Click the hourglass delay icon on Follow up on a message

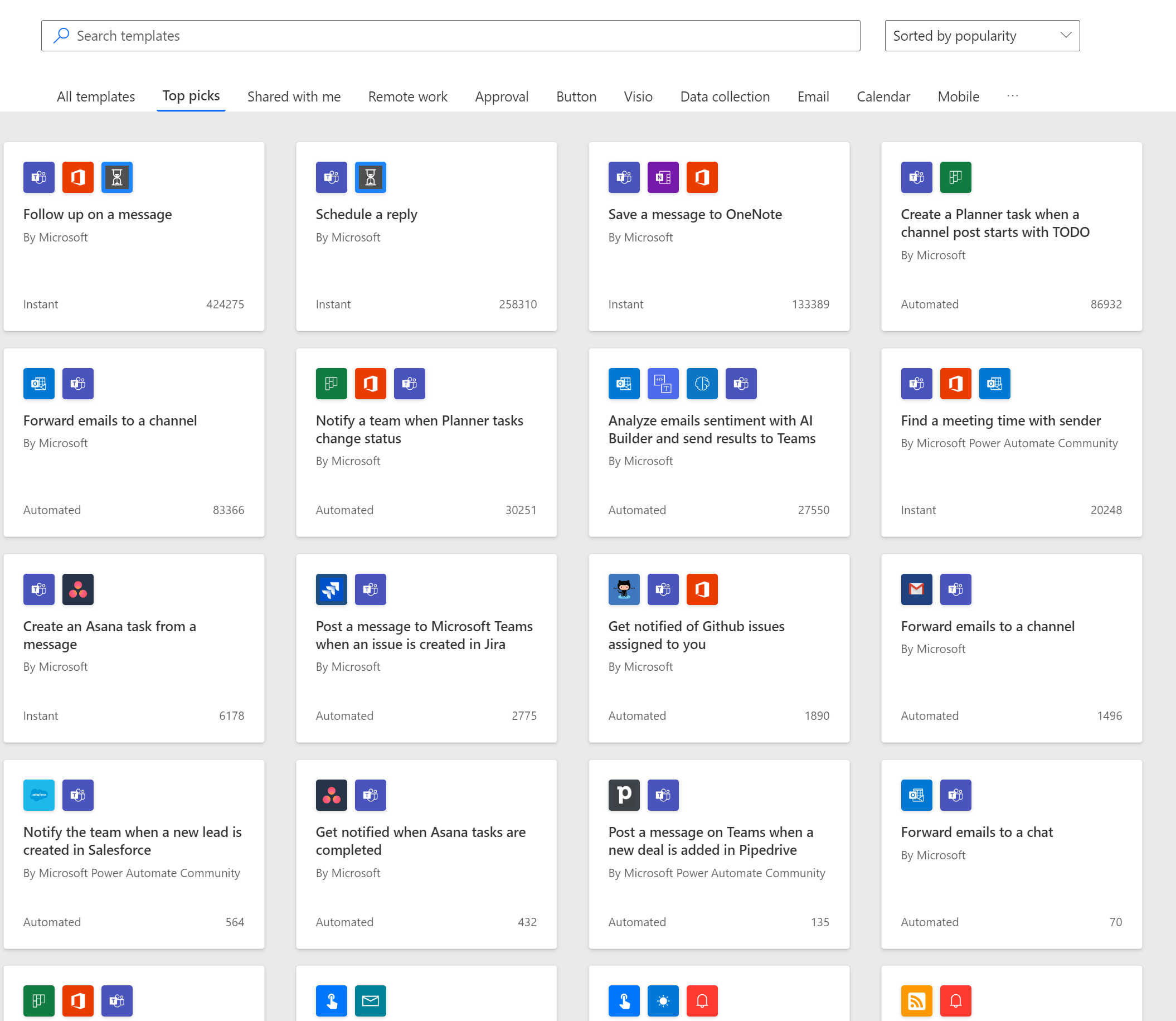[116, 177]
